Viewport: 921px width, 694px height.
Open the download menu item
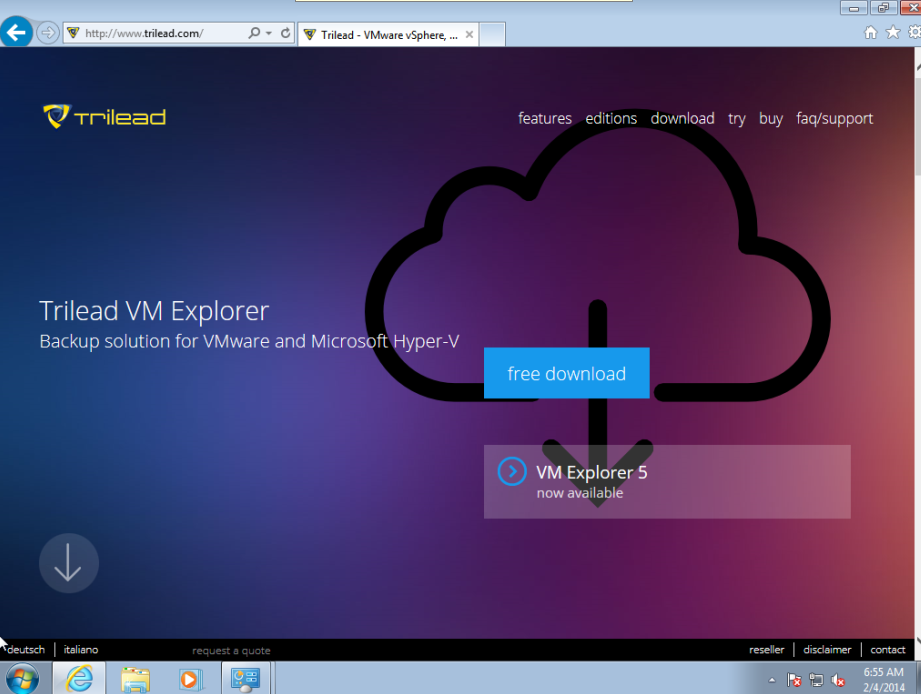[x=683, y=119]
